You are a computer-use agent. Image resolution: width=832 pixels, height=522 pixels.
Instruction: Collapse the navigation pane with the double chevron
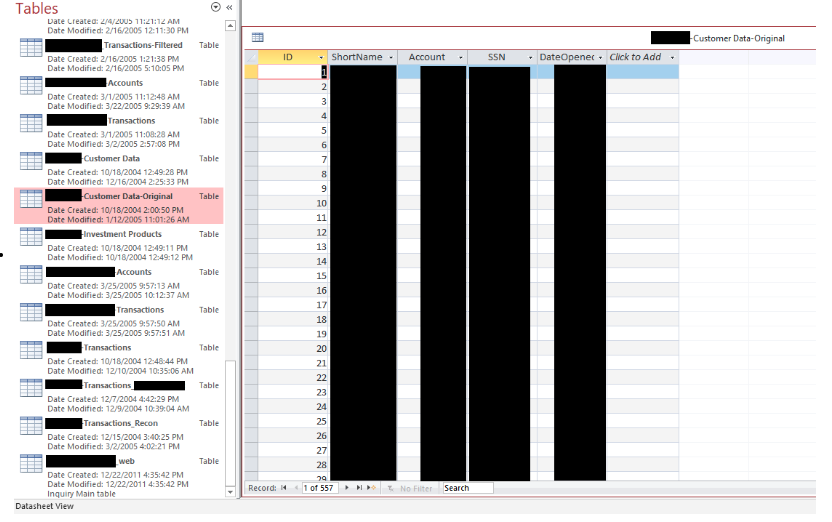[229, 7]
